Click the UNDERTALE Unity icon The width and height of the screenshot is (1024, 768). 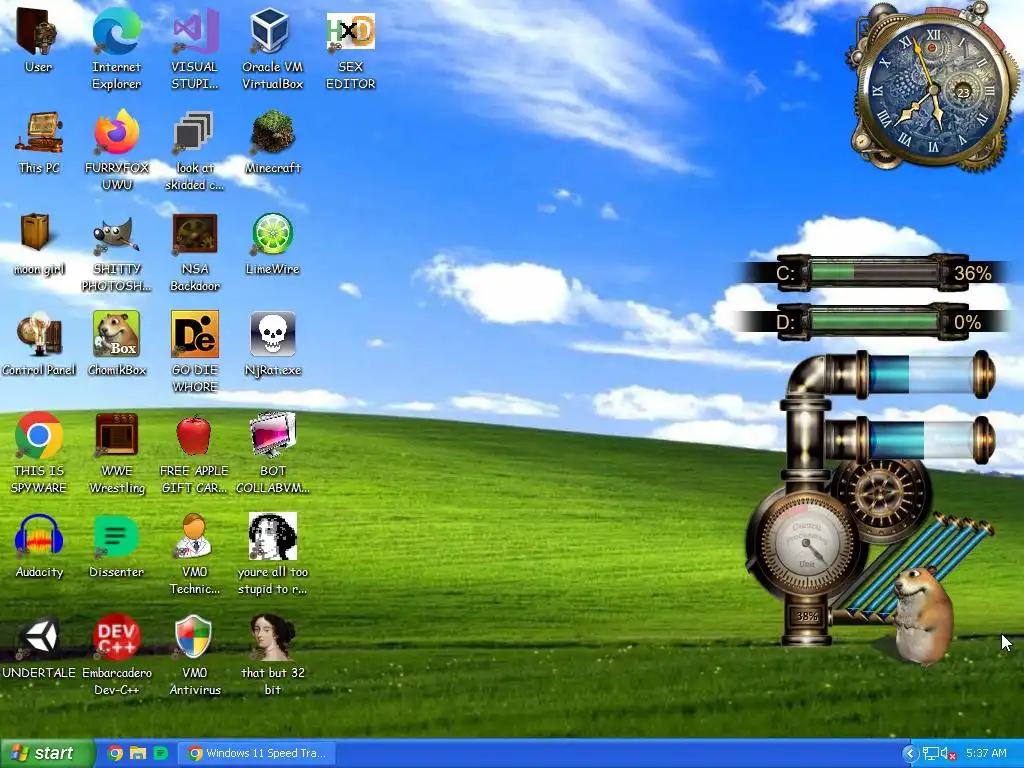click(39, 637)
